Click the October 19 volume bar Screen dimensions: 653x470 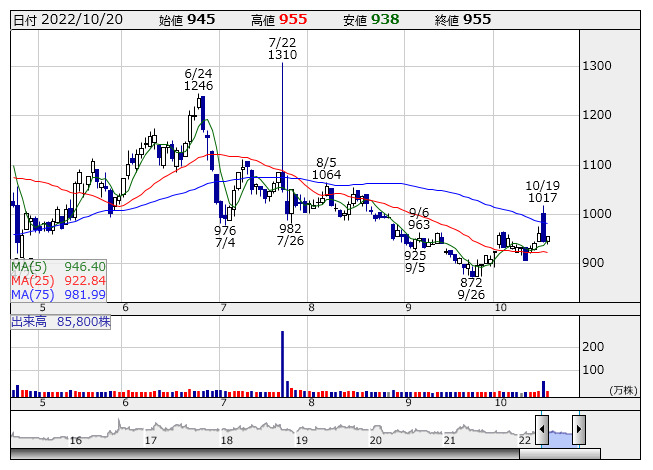pyautogui.click(x=543, y=389)
